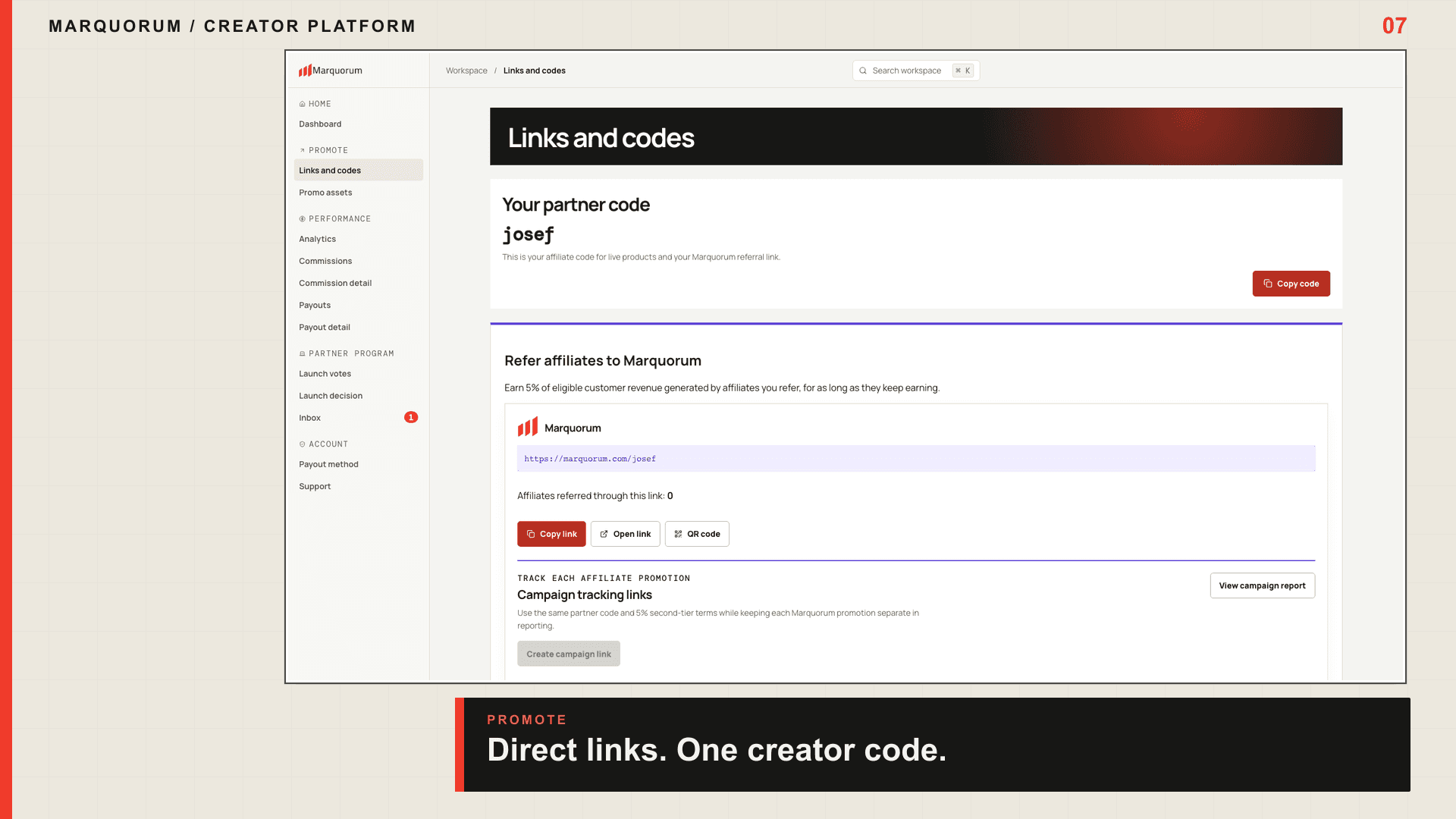This screenshot has width=1456, height=819.
Task: Click the Inbox unread badge
Action: point(411,417)
